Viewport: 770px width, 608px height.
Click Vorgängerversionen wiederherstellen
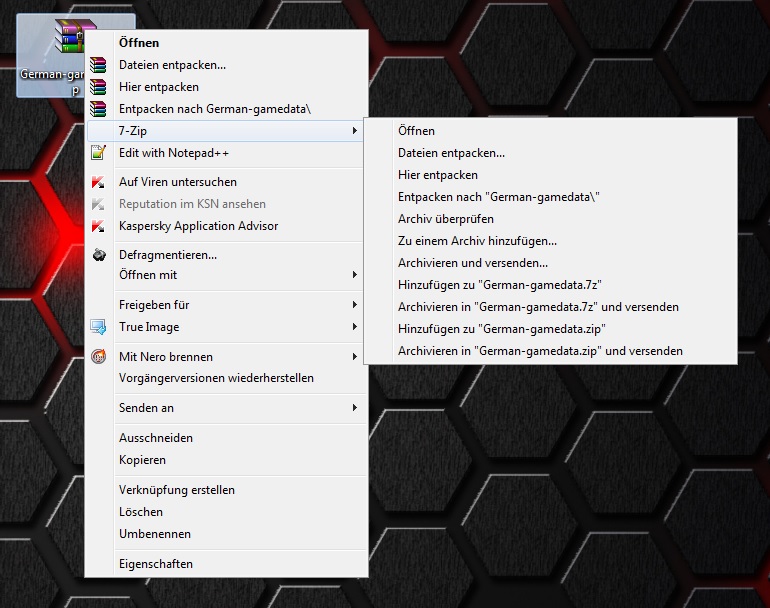[226, 378]
